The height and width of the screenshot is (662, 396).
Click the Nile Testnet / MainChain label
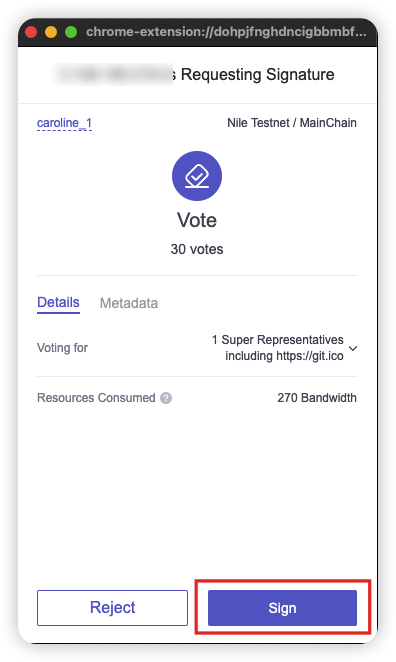click(x=292, y=123)
